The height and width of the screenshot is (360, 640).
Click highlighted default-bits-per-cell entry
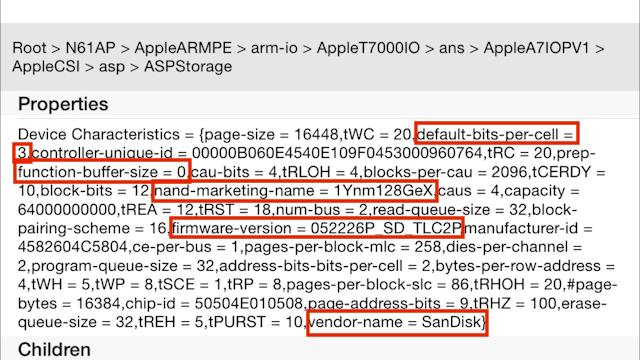[496, 133]
